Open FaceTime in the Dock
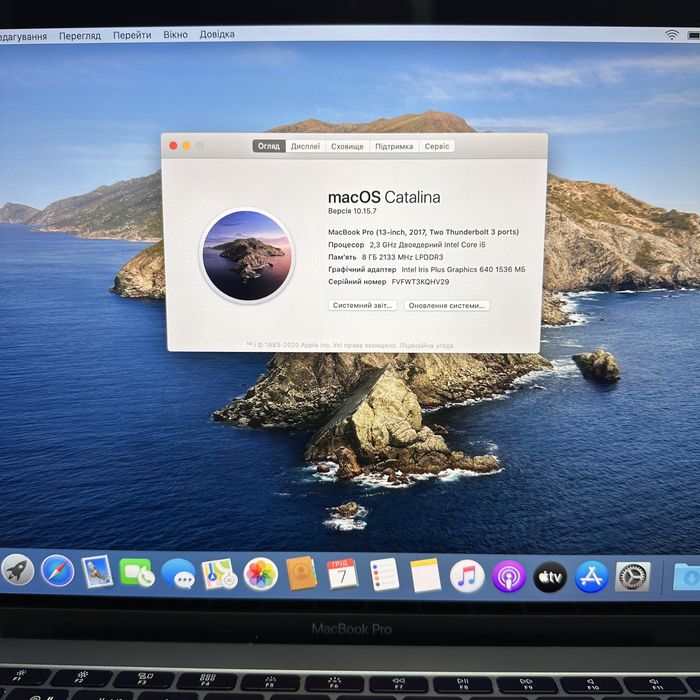Screen dimensions: 700x700 (137, 573)
